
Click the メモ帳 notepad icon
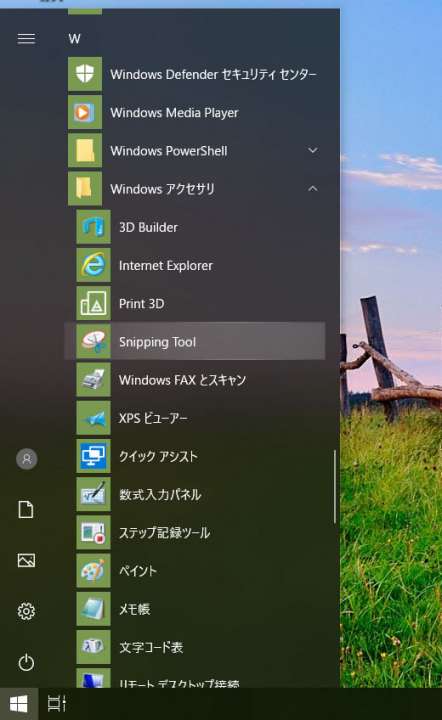point(94,608)
